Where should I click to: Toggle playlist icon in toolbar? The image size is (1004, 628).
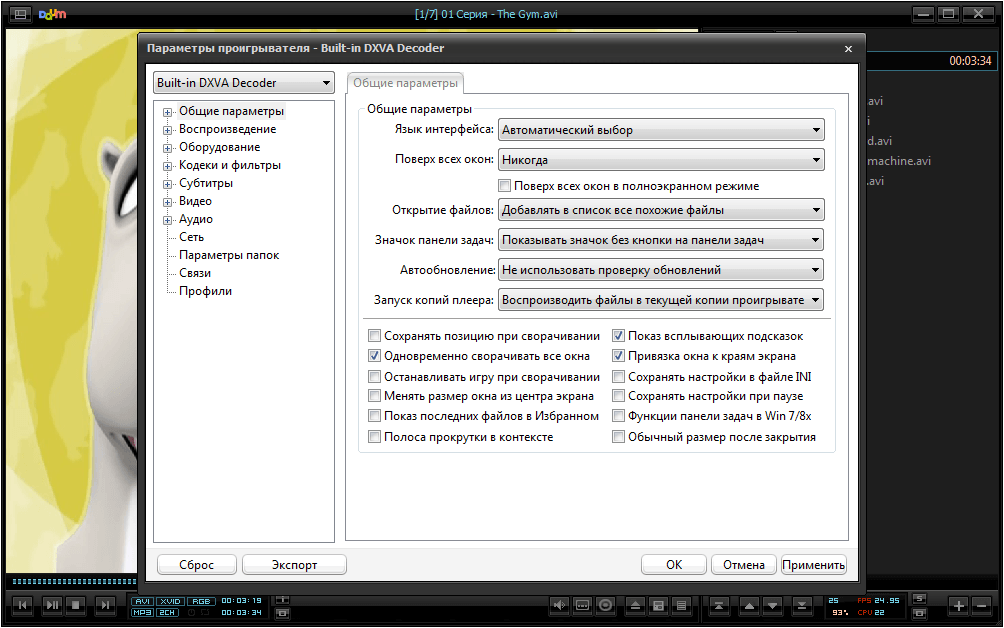click(x=681, y=605)
